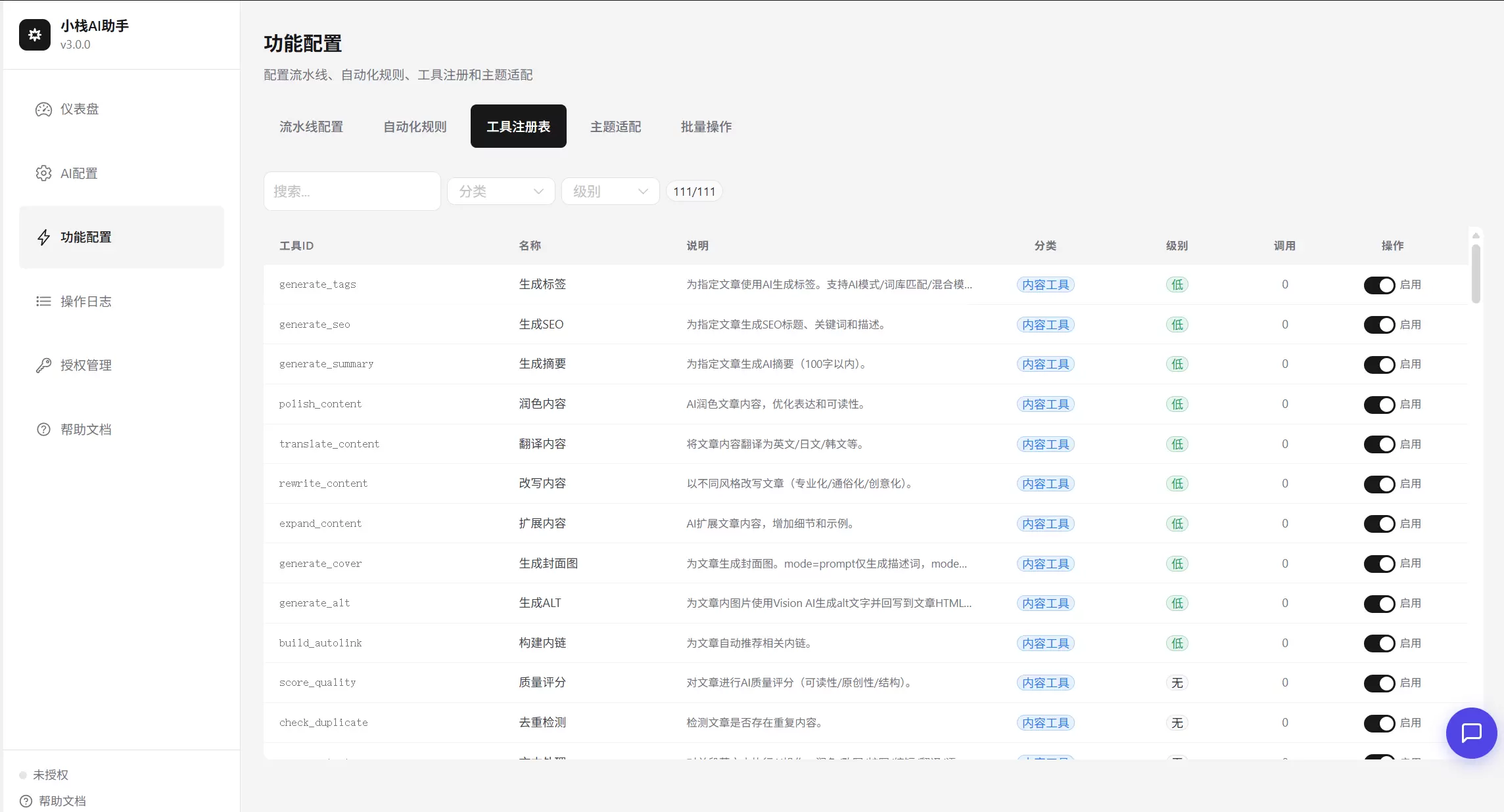Click the AI配置 gear icon
The image size is (1504, 812).
43,173
